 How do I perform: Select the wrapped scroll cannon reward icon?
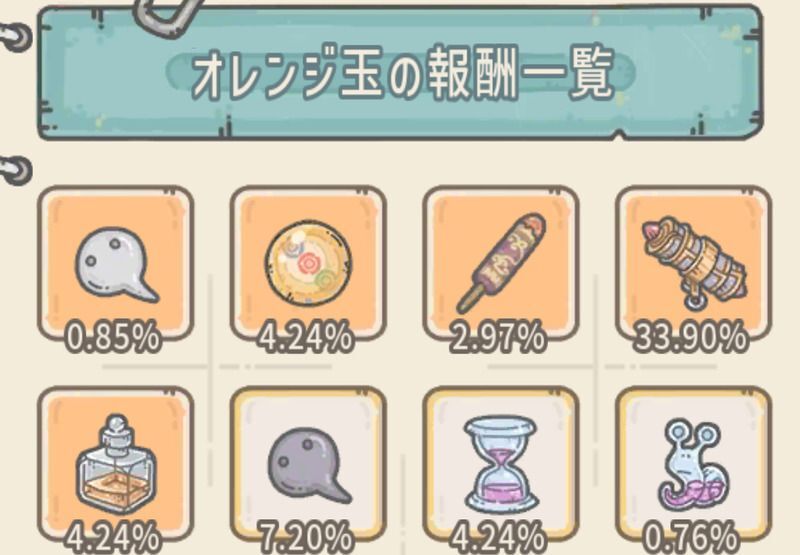point(693,263)
